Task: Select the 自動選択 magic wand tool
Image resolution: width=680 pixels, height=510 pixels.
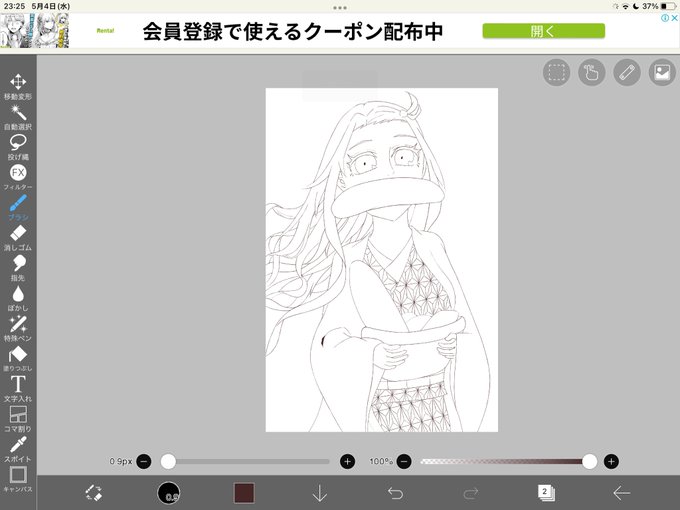Action: 18,118
